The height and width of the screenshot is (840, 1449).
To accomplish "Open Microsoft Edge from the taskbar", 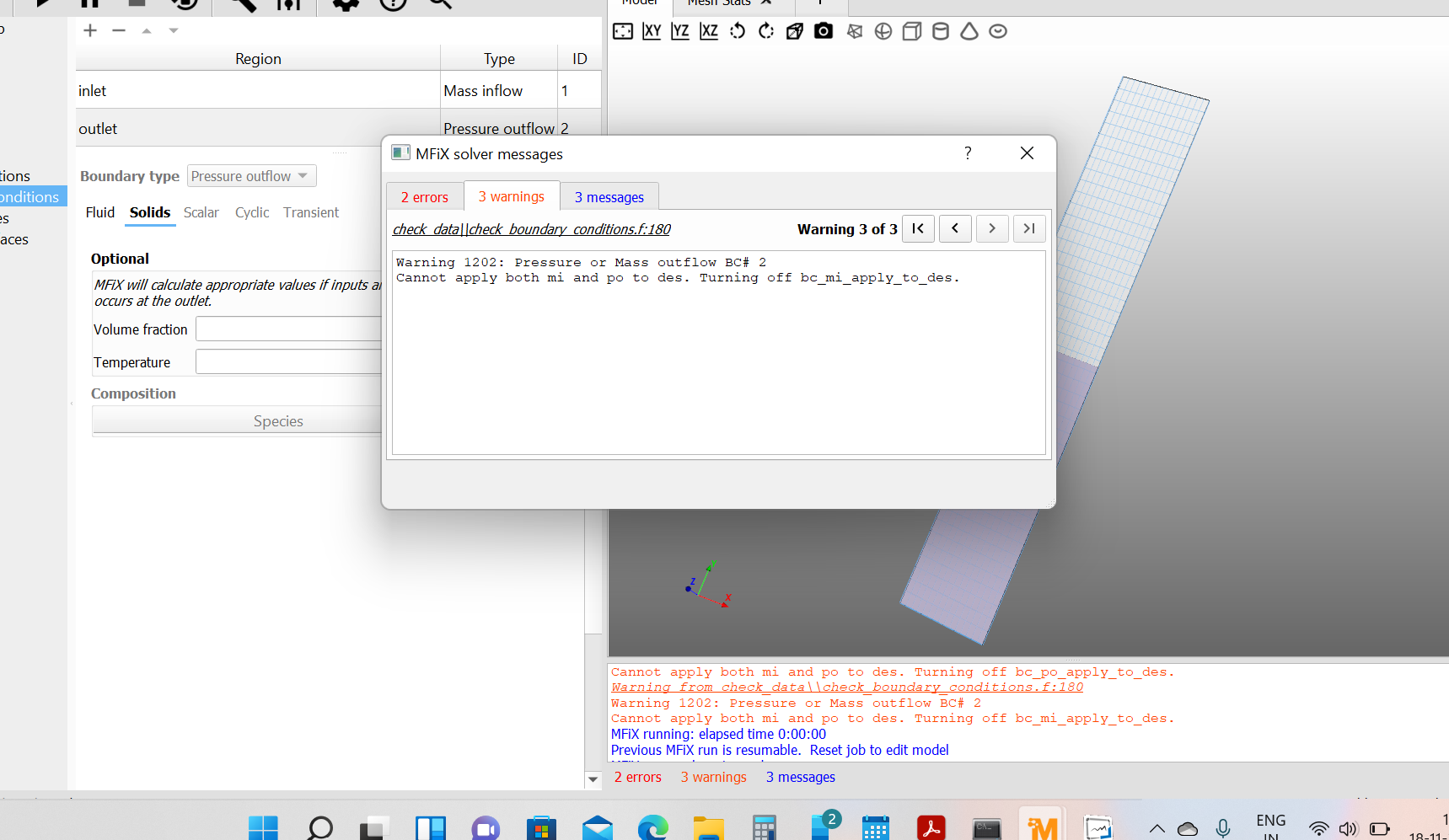I will coord(652,828).
